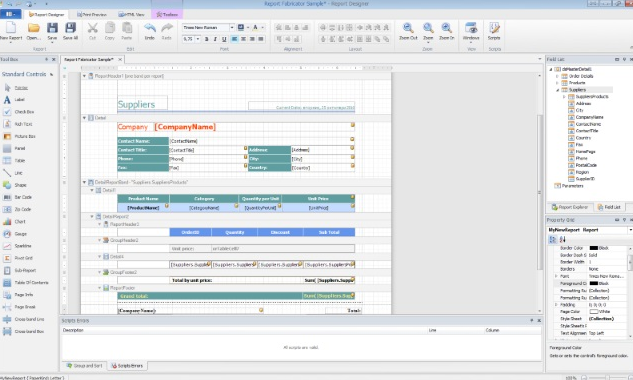
Task: Expand the Font property in Property Grid
Action: click(x=556, y=276)
